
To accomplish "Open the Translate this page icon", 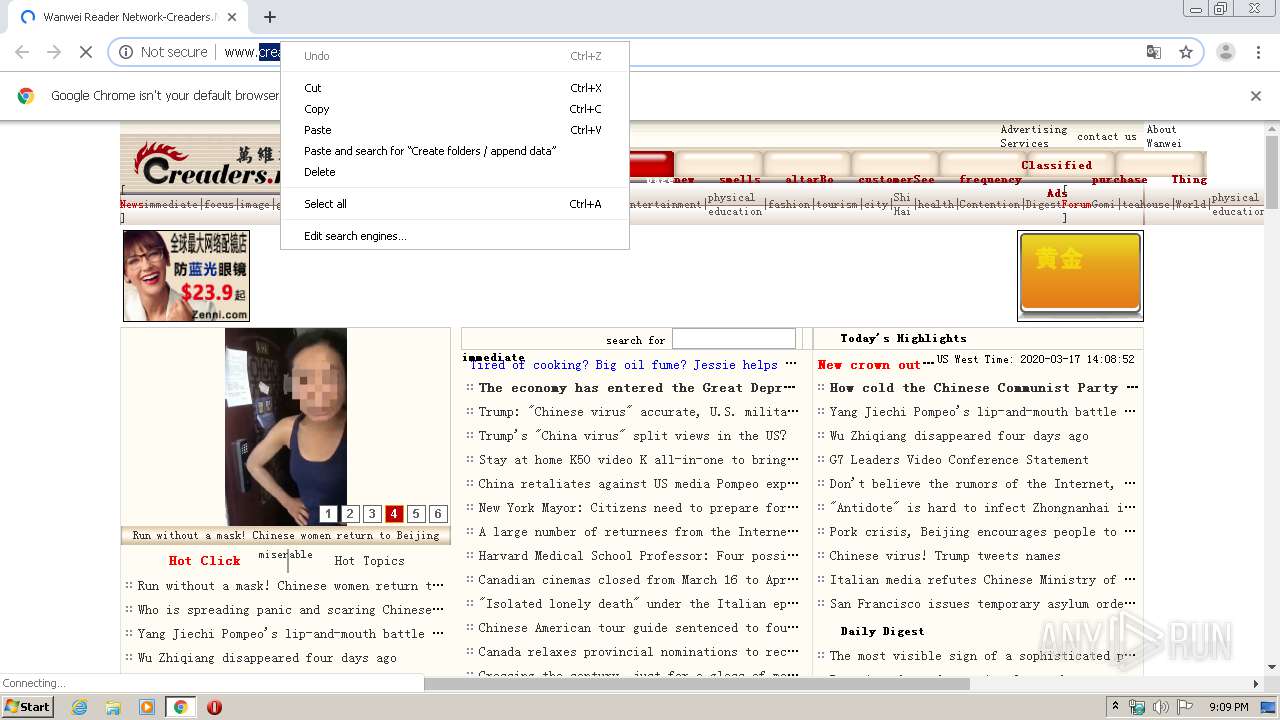I will tap(1154, 52).
